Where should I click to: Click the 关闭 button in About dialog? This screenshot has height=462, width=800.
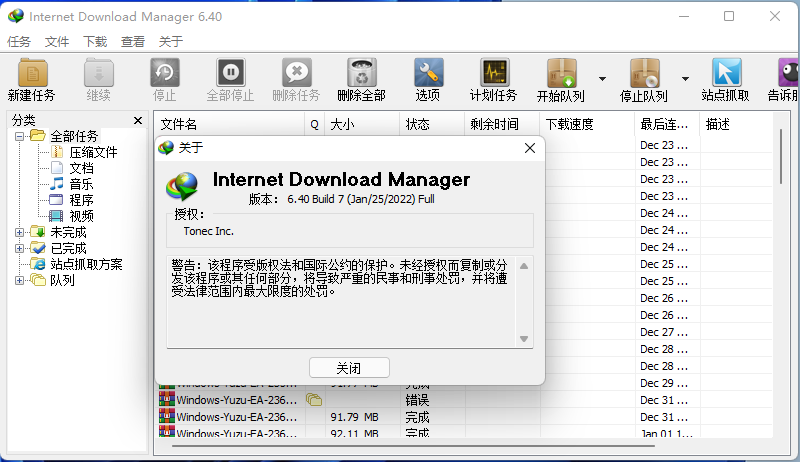[349, 368]
